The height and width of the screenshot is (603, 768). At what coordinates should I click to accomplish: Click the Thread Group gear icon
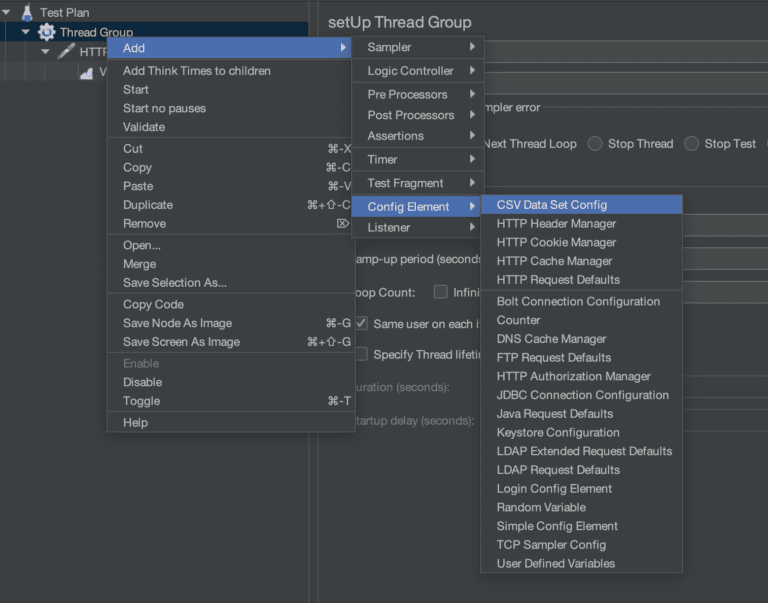(46, 32)
